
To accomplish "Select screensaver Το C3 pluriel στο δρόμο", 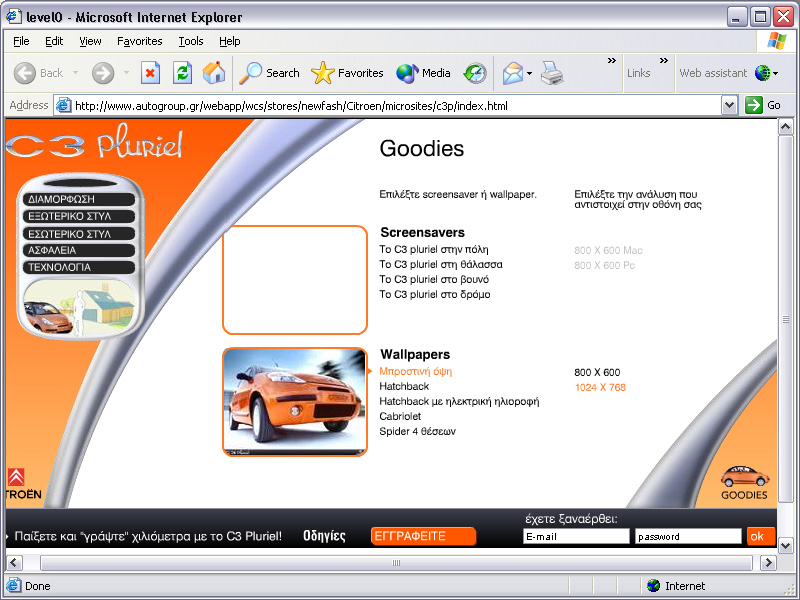I will coord(435,294).
